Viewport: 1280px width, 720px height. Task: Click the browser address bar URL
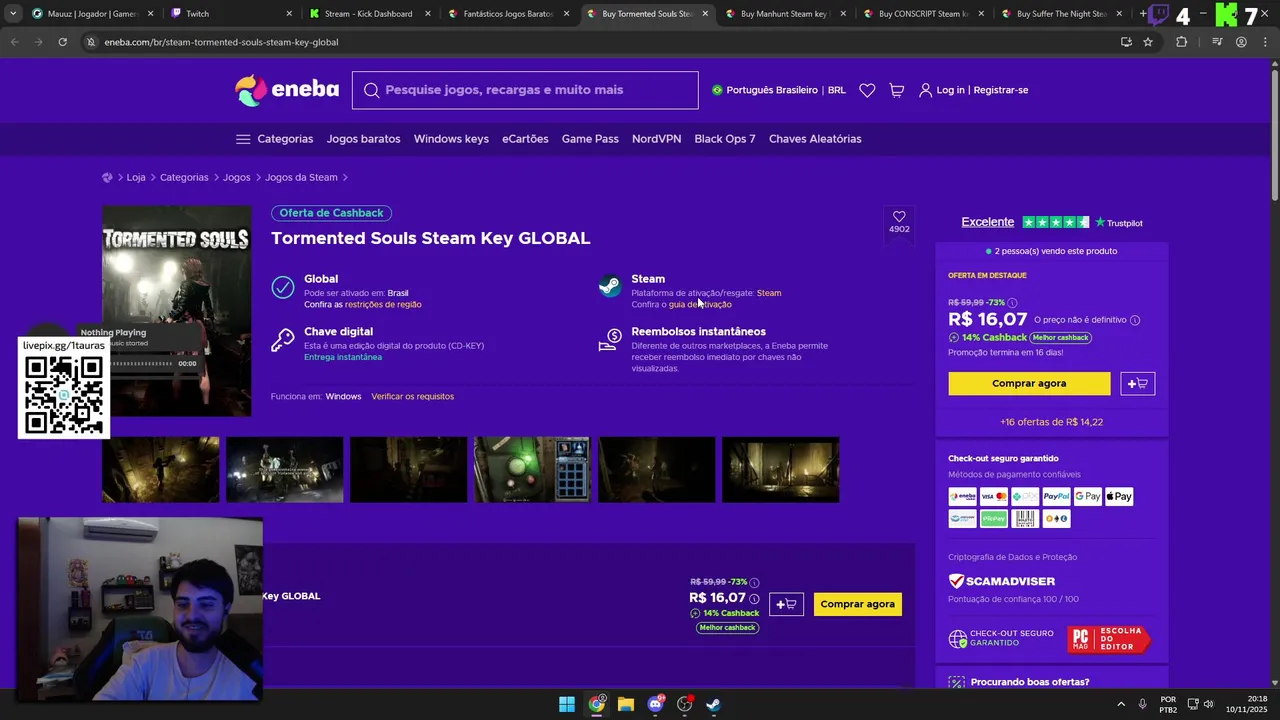pyautogui.click(x=221, y=42)
